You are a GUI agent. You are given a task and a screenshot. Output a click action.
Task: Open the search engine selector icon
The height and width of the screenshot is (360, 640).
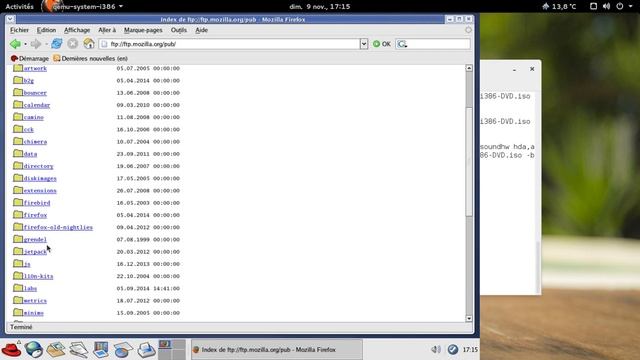click(402, 44)
